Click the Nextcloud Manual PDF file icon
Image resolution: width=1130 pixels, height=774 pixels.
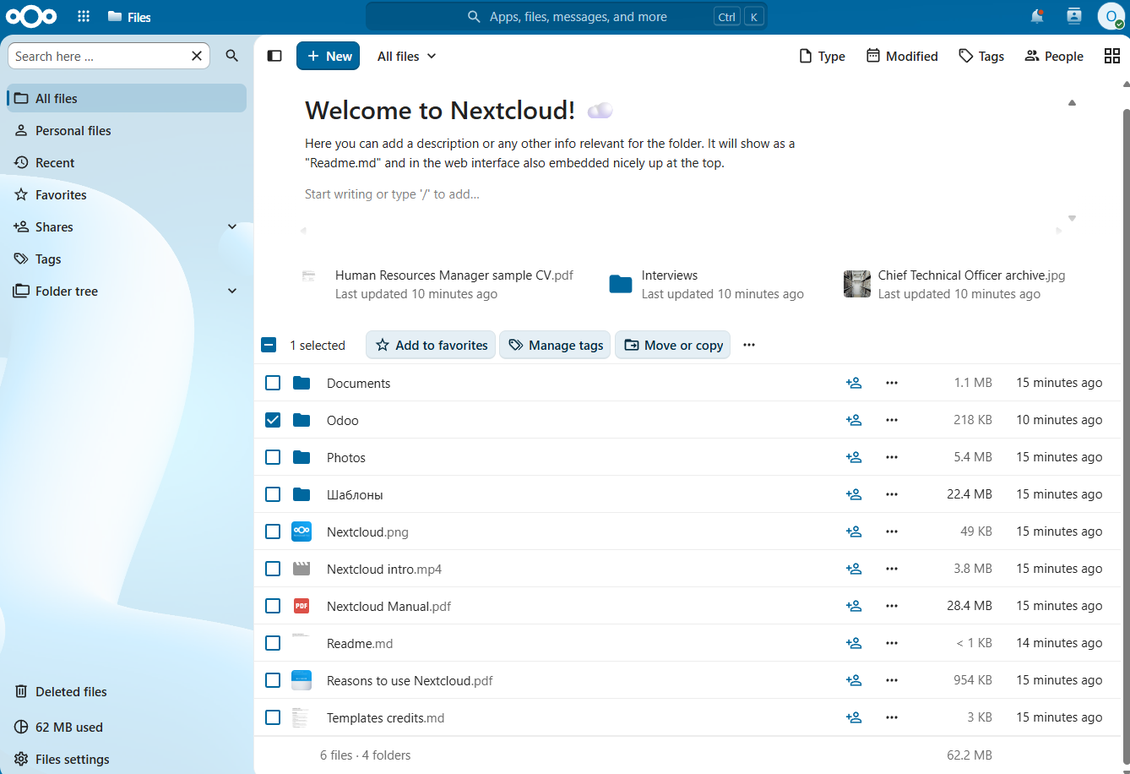point(301,606)
